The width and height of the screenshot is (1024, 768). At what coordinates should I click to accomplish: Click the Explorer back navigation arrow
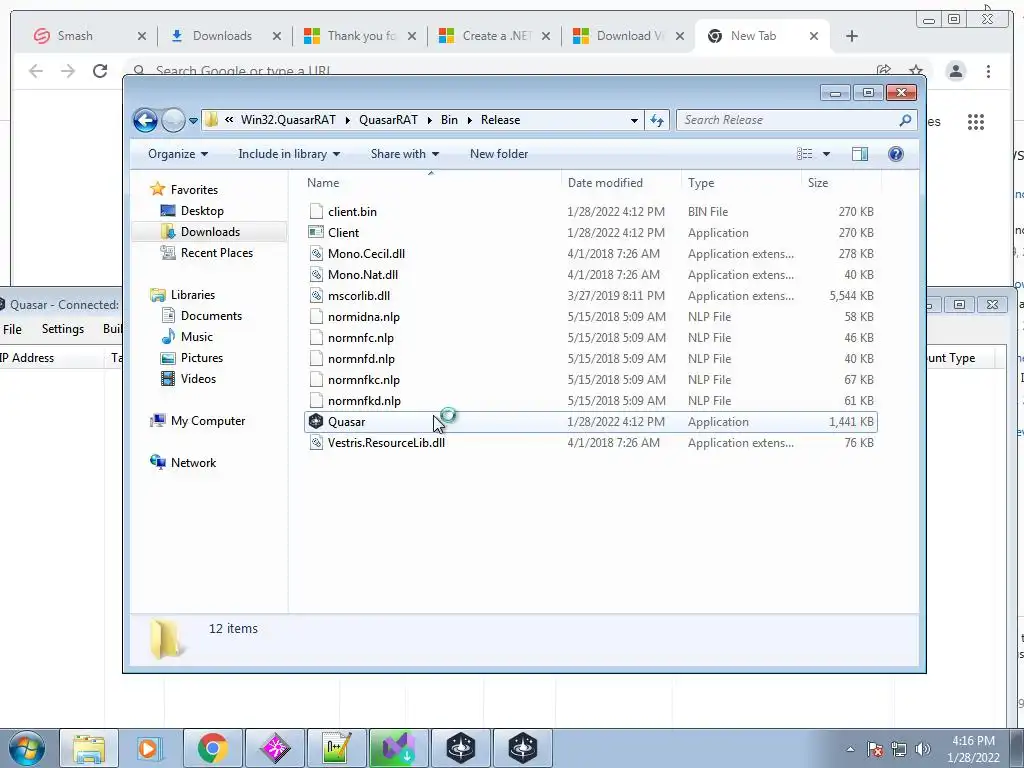[145, 120]
